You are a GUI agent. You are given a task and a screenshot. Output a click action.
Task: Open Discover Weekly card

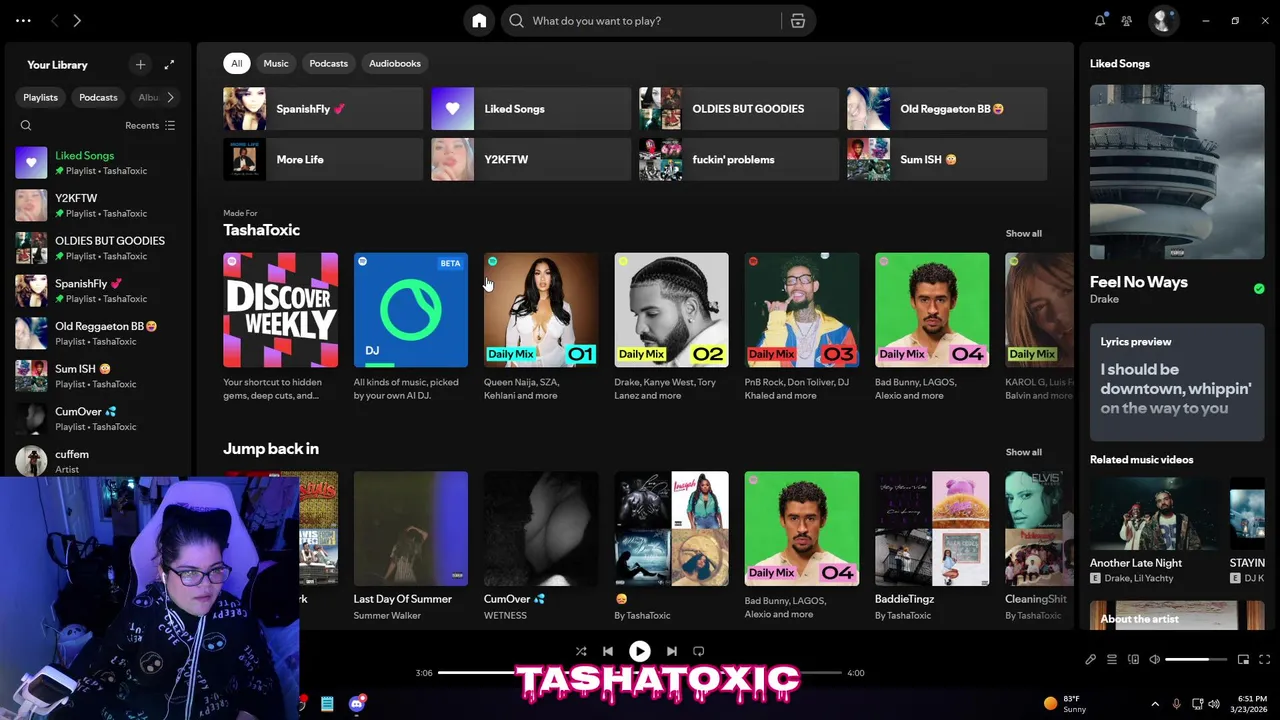click(x=280, y=327)
